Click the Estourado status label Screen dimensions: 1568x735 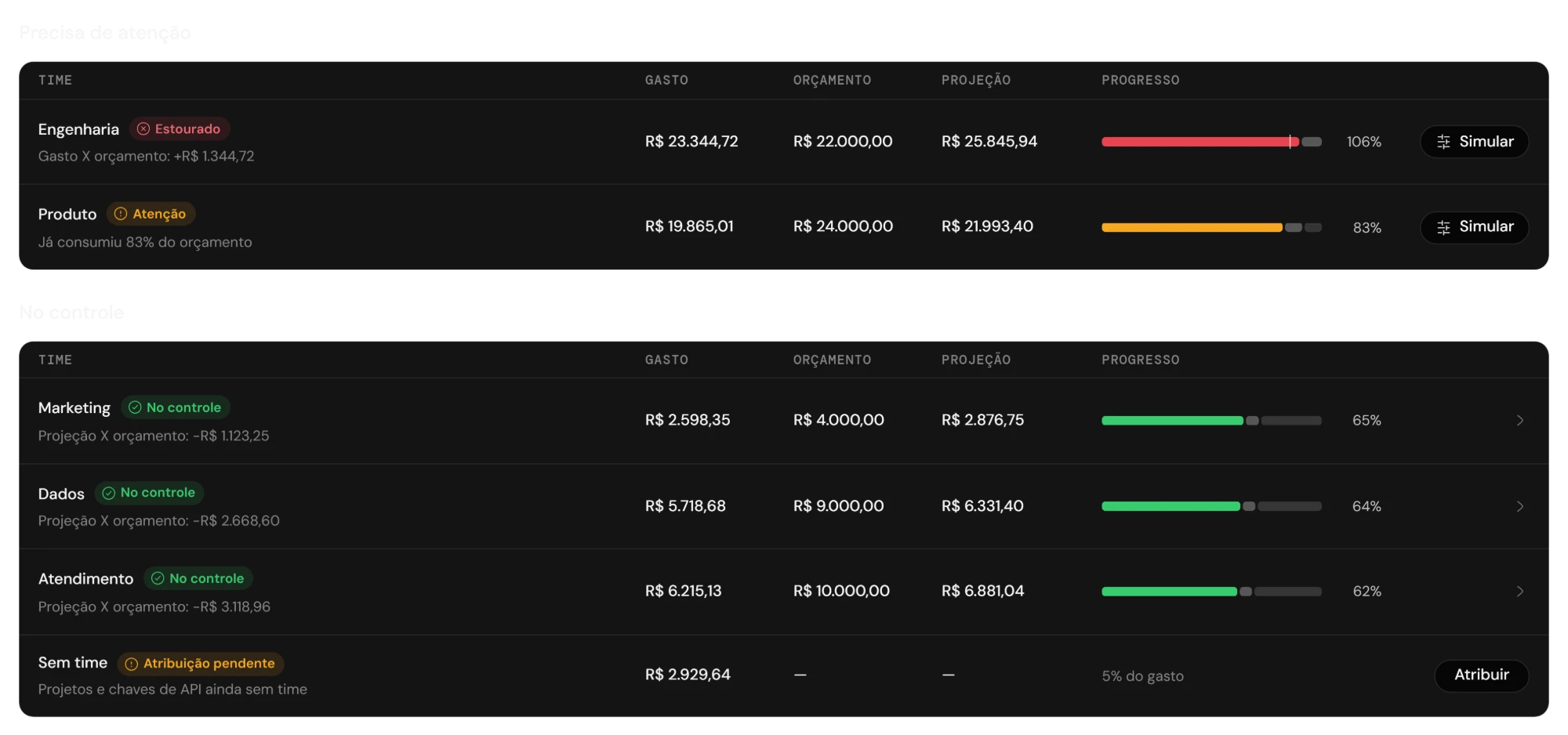187,129
